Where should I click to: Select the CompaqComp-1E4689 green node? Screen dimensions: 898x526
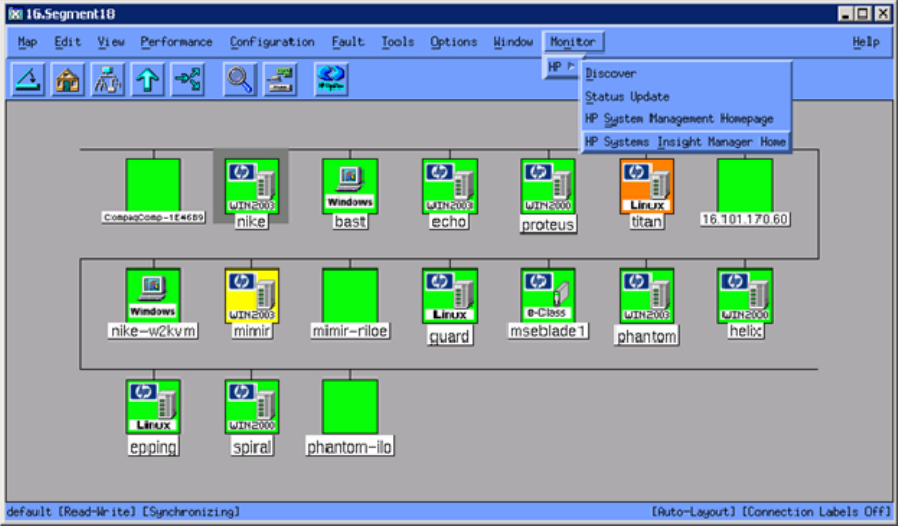[x=153, y=185]
